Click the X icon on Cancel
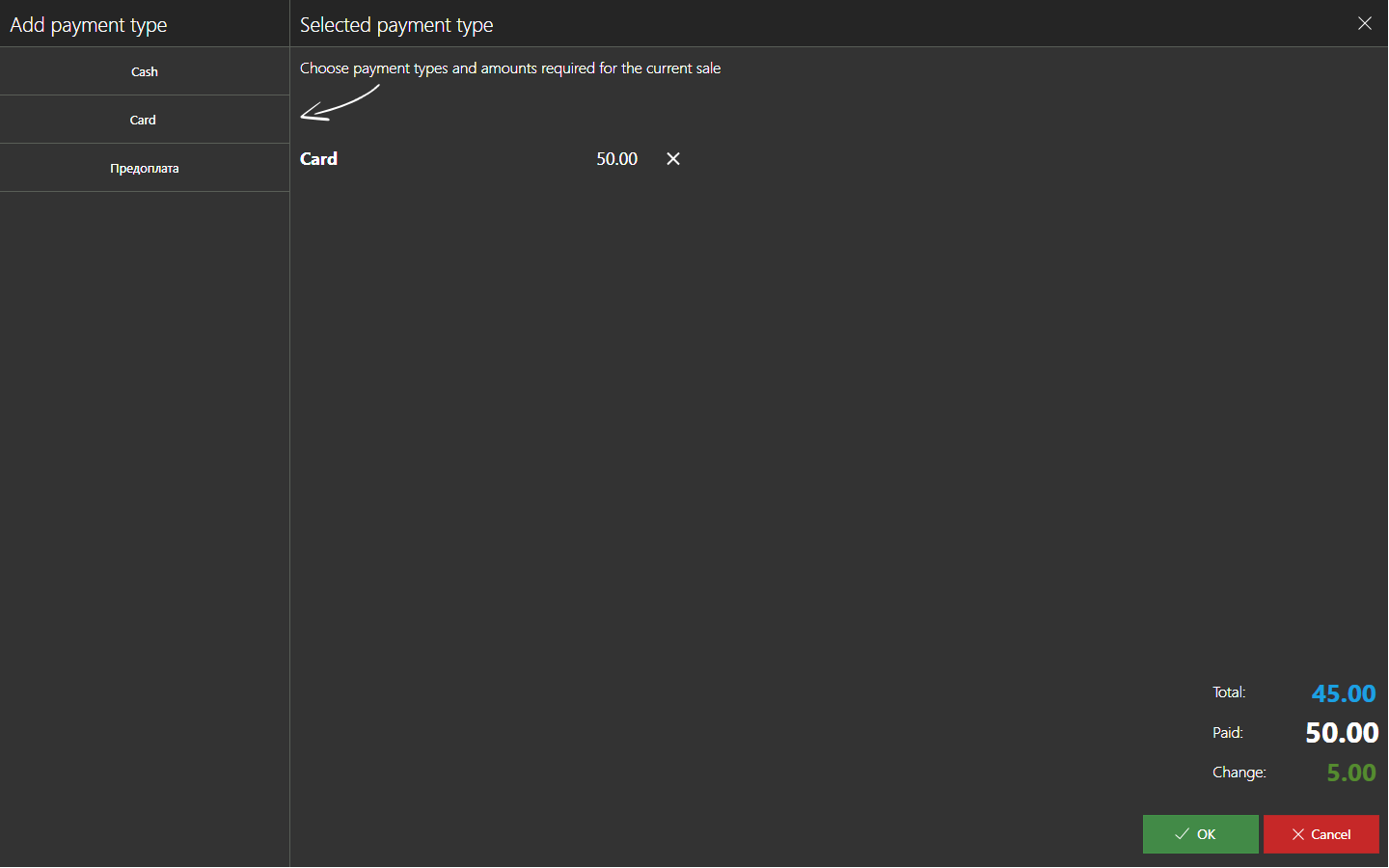The height and width of the screenshot is (868, 1389). (1298, 834)
